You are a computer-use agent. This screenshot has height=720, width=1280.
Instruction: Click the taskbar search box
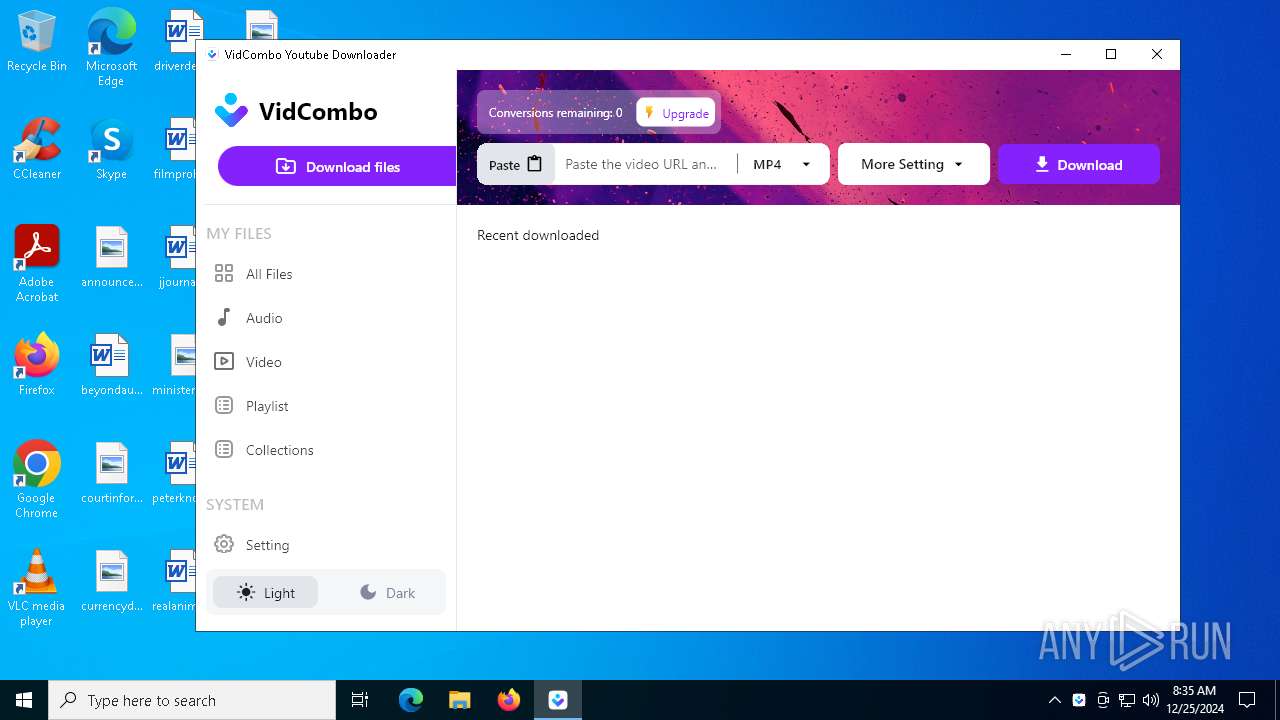tap(192, 700)
